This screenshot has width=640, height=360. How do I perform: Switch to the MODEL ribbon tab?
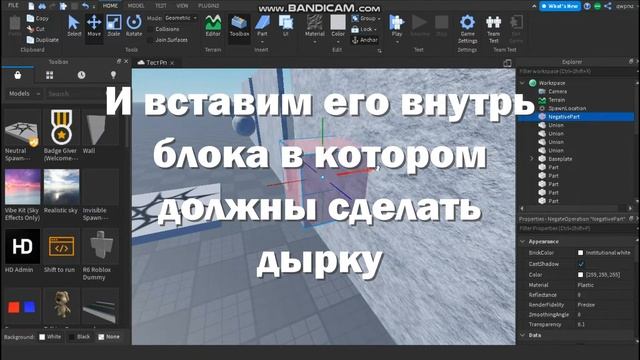(x=136, y=6)
